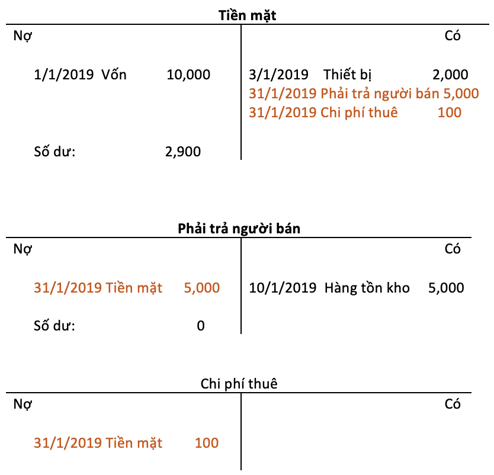494x475 pixels.
Task: Click the 10/1/2019 Hàng tồn kho entry
Action: [x=329, y=288]
